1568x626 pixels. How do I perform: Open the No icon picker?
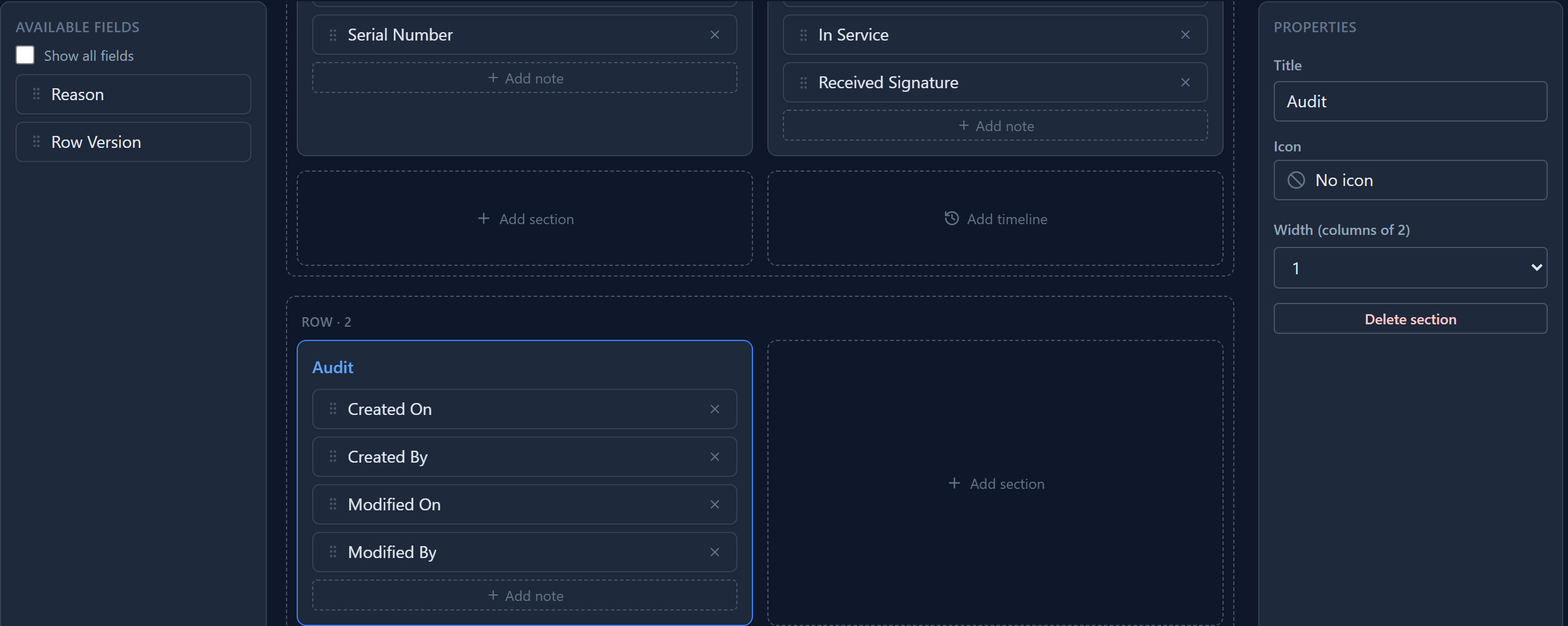tap(1410, 180)
